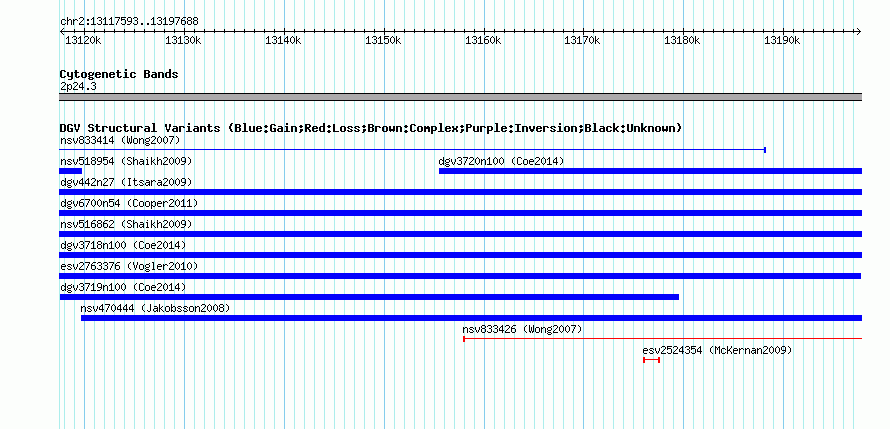
Task: Select the dgv3719n100 (Coe2014) label
Action: point(123,287)
